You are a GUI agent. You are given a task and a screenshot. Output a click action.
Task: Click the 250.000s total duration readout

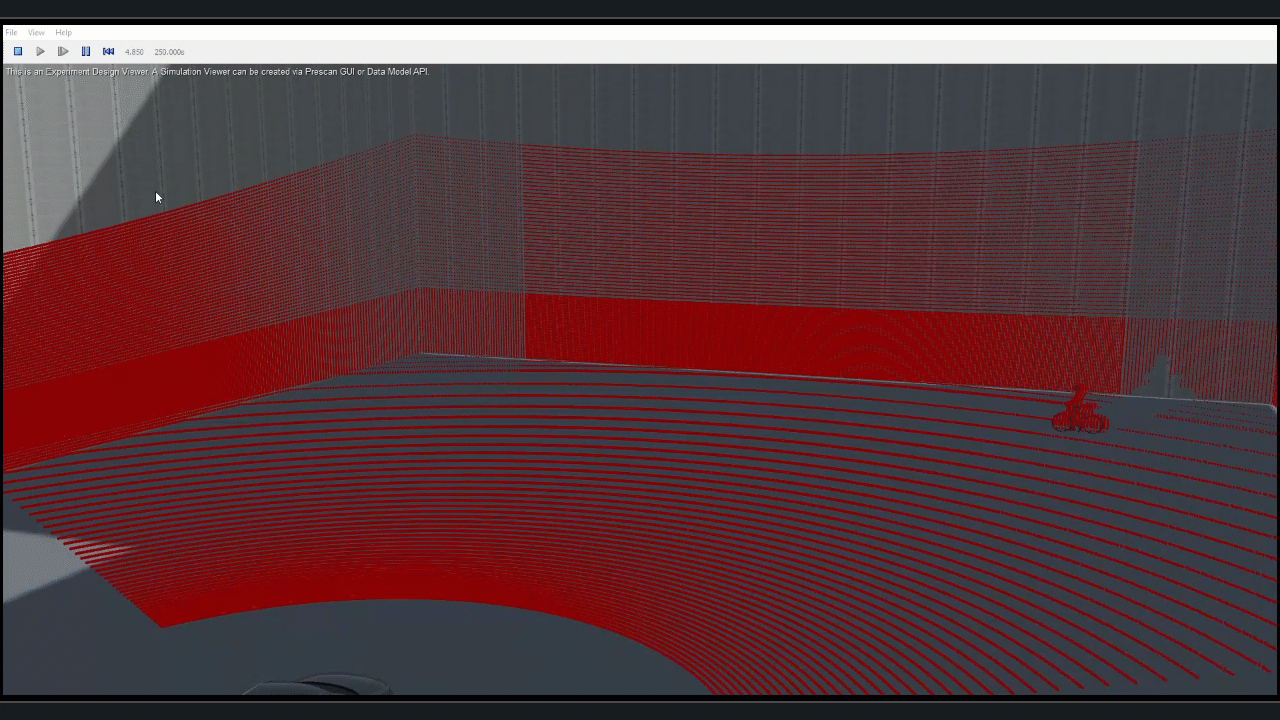(169, 52)
